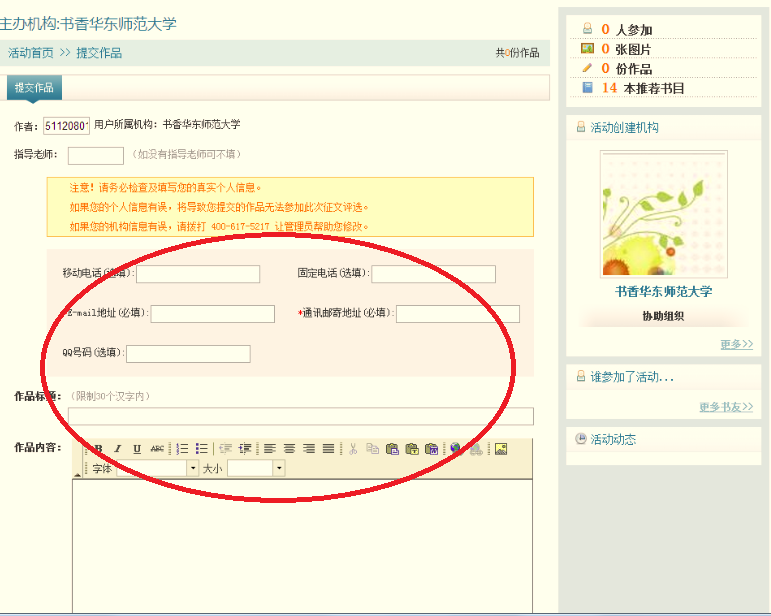Click the 移动电话 input field
This screenshot has height=616, width=771.
[197, 274]
